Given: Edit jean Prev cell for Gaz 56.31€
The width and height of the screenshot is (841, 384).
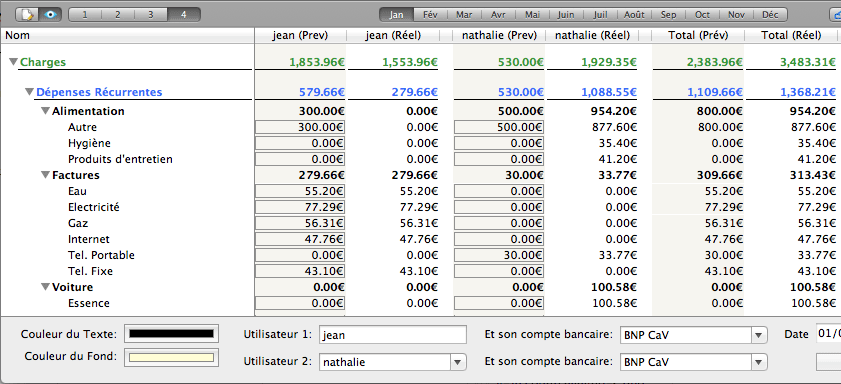Looking at the screenshot, I should [x=300, y=223].
